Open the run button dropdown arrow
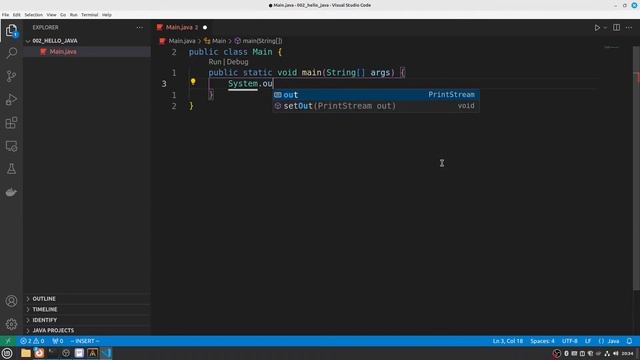640x360 pixels. tap(605, 27)
